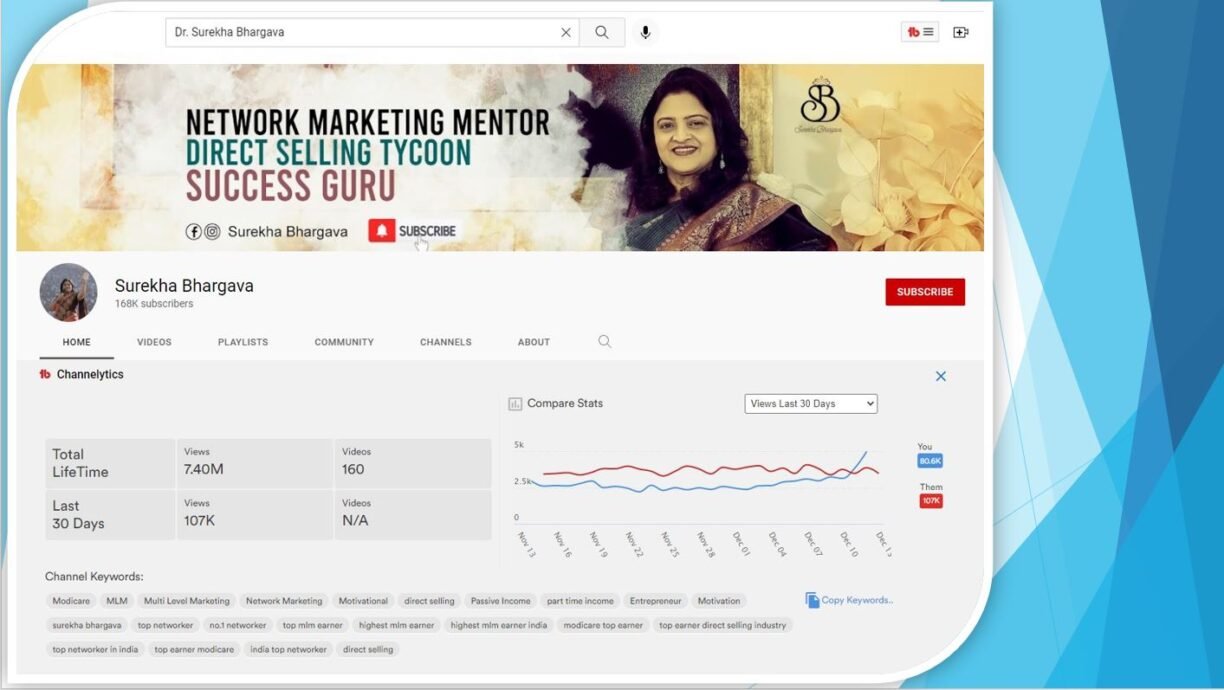Click the india top networker keyword
The height and width of the screenshot is (690, 1224).
coord(288,649)
